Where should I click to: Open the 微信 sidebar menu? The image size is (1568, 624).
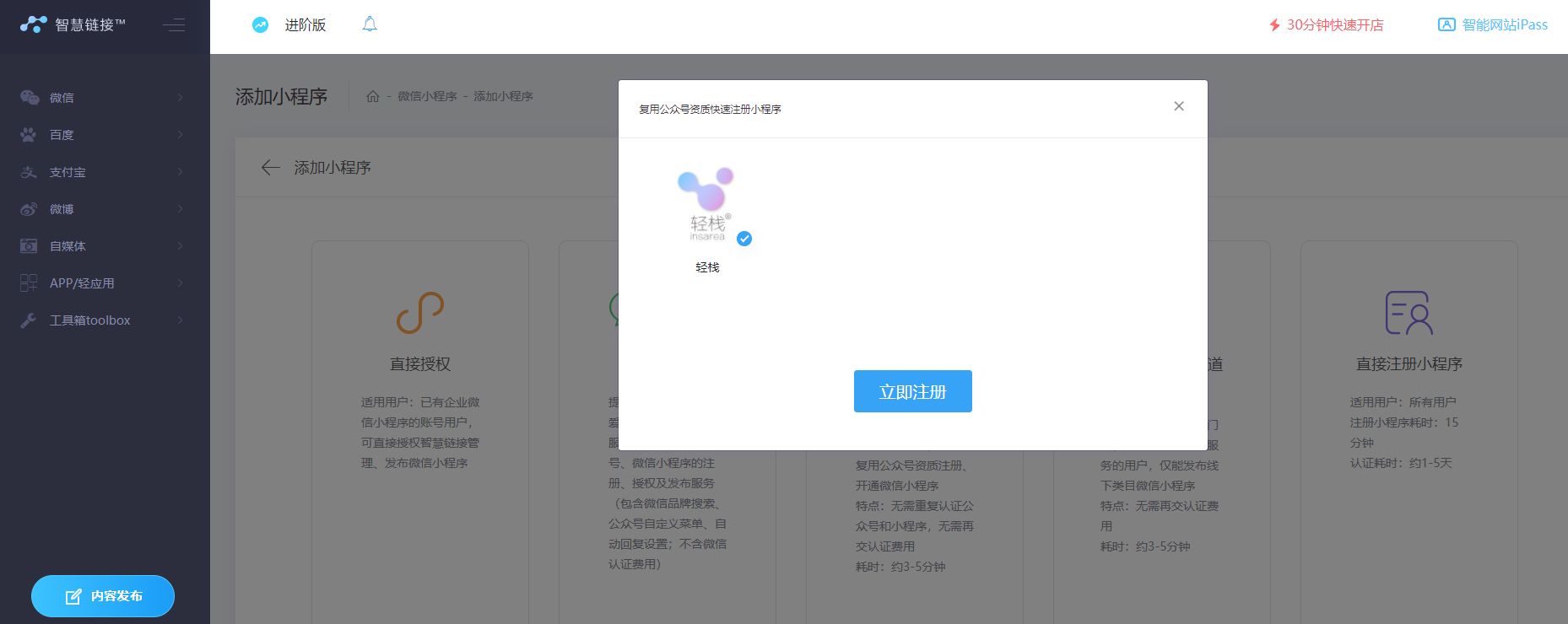pos(105,98)
